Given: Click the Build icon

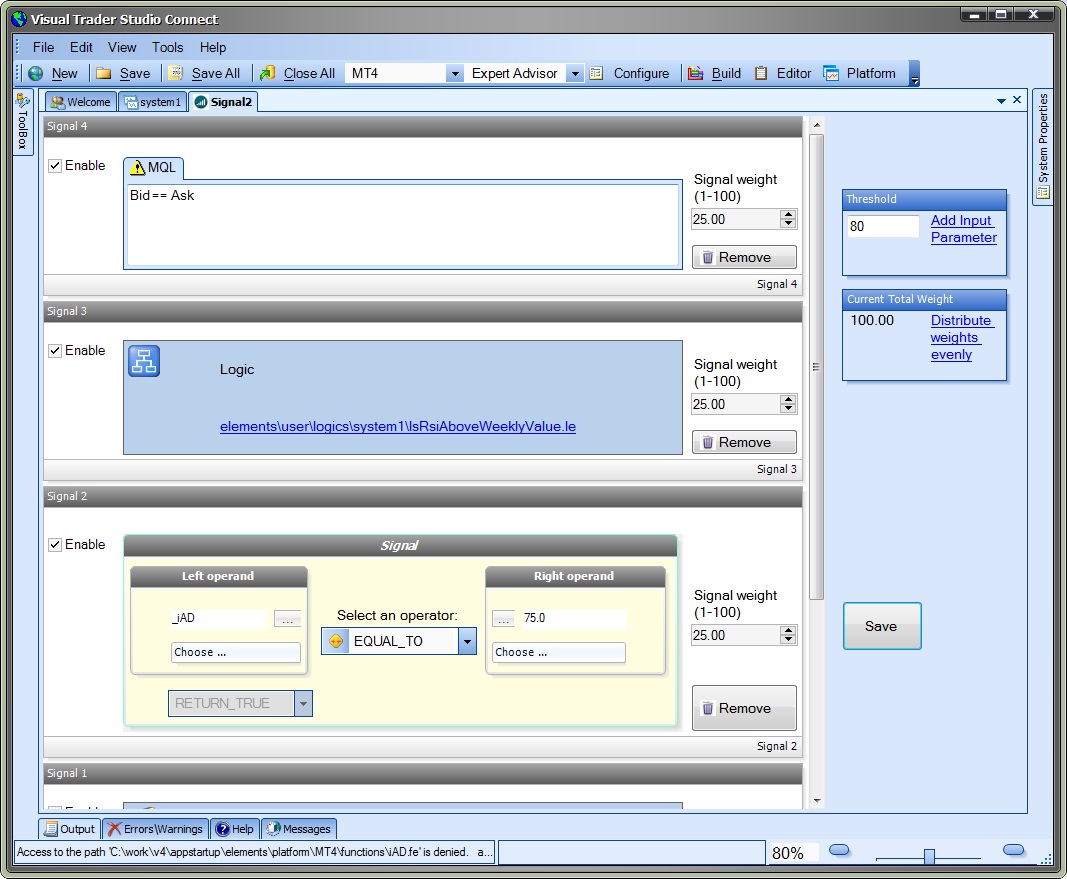Looking at the screenshot, I should (695, 73).
